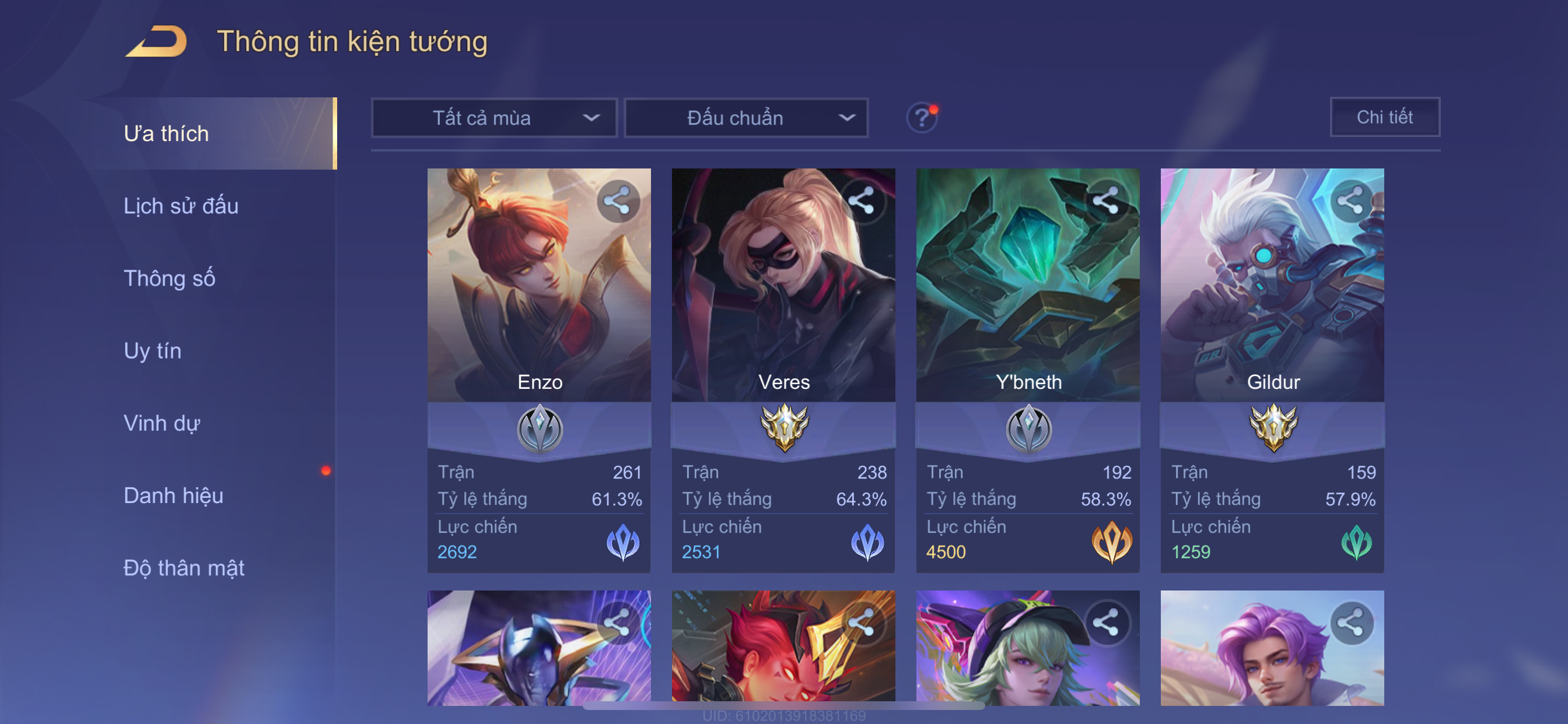Select the Danh hiệu tab

[173, 495]
